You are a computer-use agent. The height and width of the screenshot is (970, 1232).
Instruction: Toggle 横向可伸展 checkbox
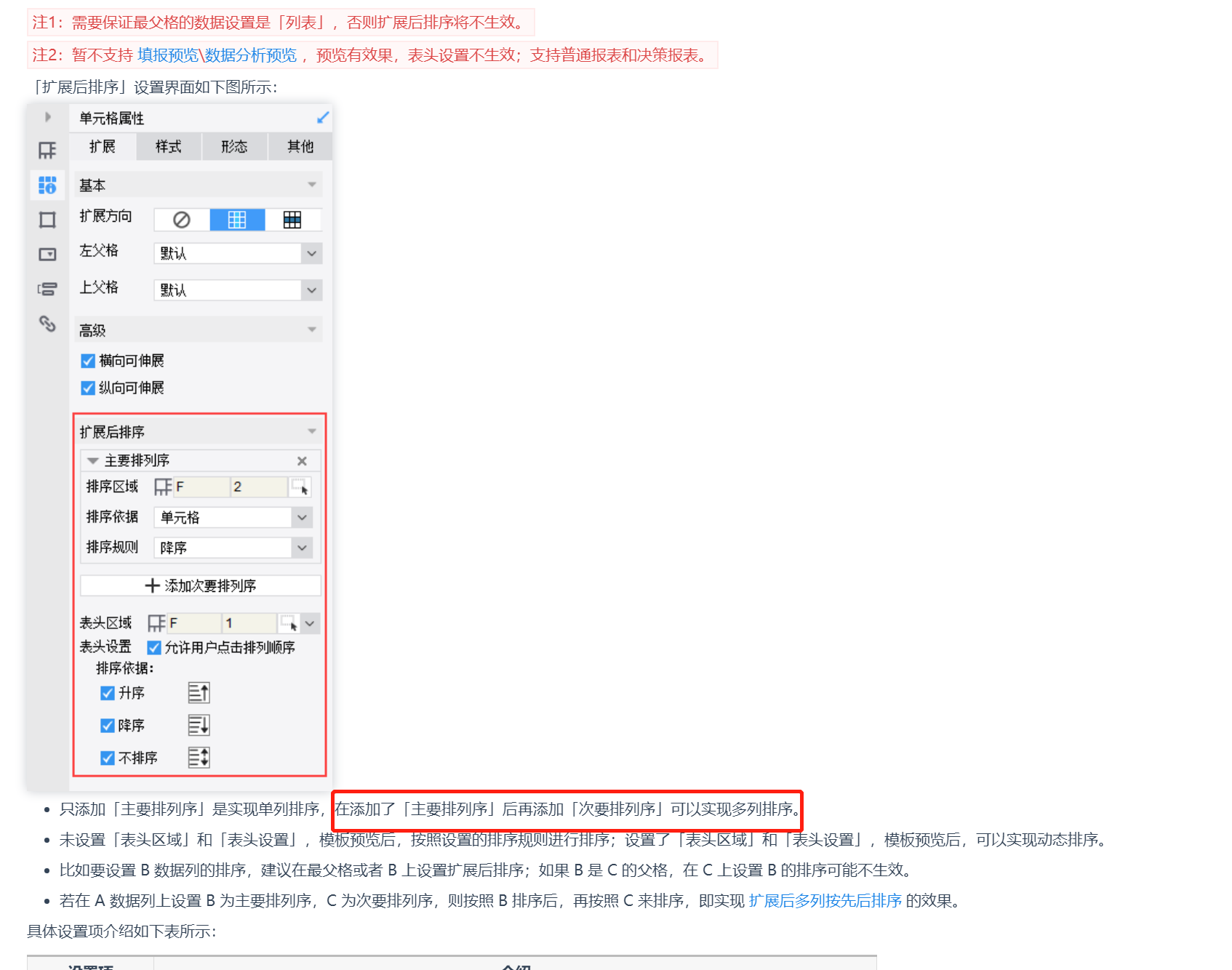pyautogui.click(x=88, y=361)
